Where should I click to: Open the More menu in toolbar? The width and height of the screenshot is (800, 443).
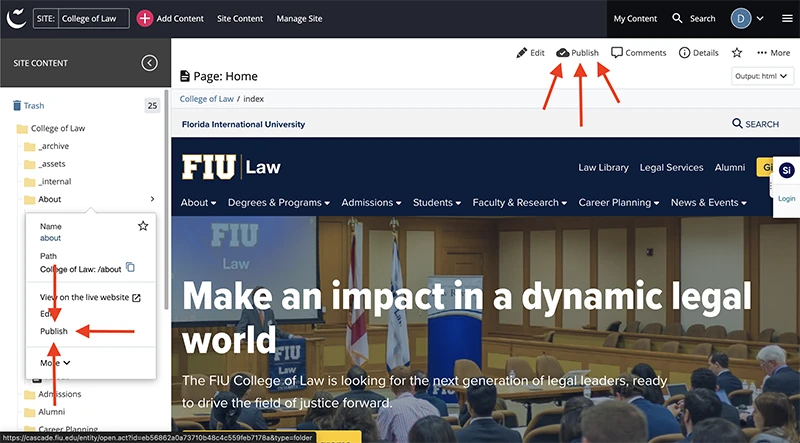(x=773, y=52)
